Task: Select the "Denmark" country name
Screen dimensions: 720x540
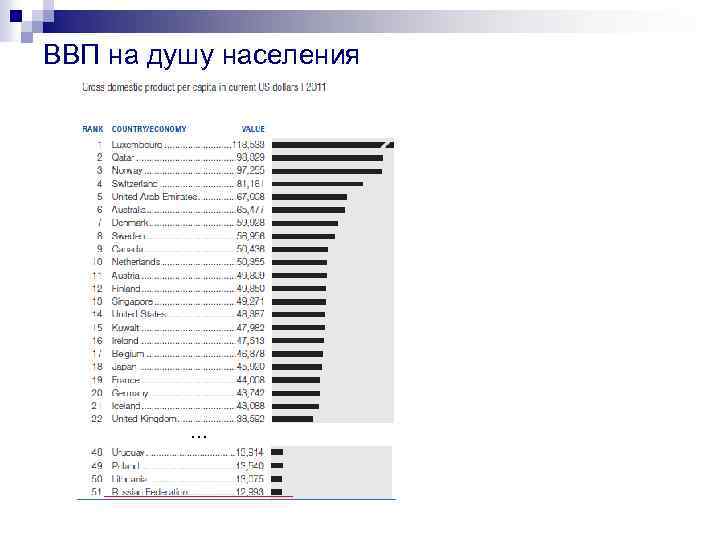Action: pyautogui.click(x=130, y=223)
